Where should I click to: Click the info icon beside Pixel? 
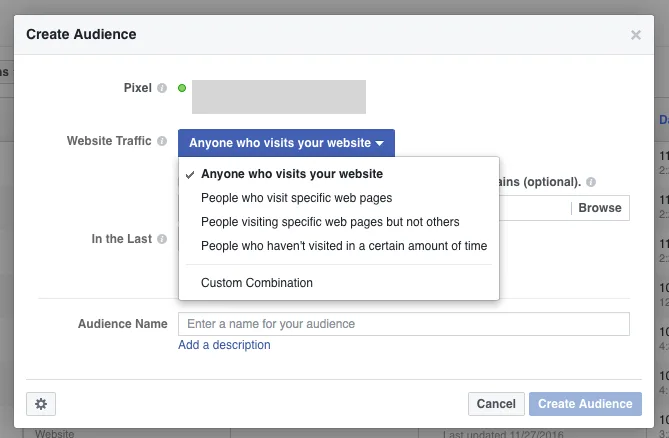coord(162,89)
